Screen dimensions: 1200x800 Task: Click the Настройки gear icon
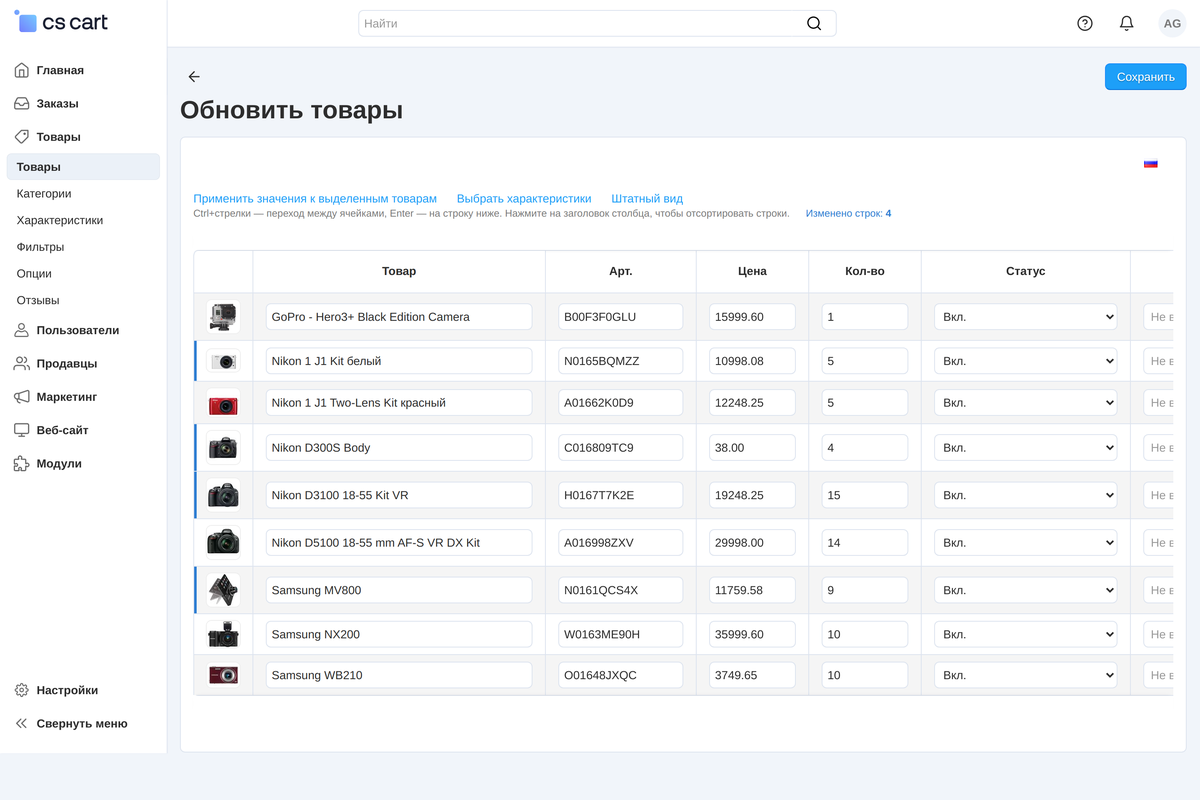[22, 690]
